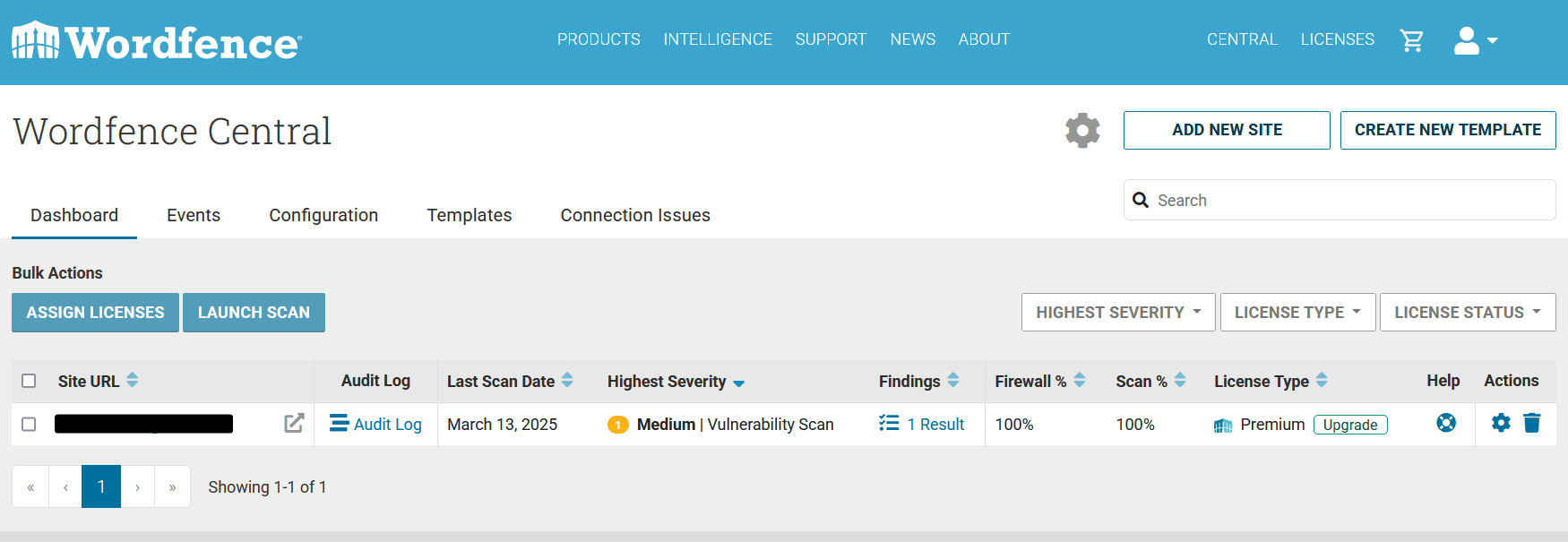Viewport: 1568px width, 542px height.
Task: Sort by Firewall % arrows
Action: (1080, 380)
